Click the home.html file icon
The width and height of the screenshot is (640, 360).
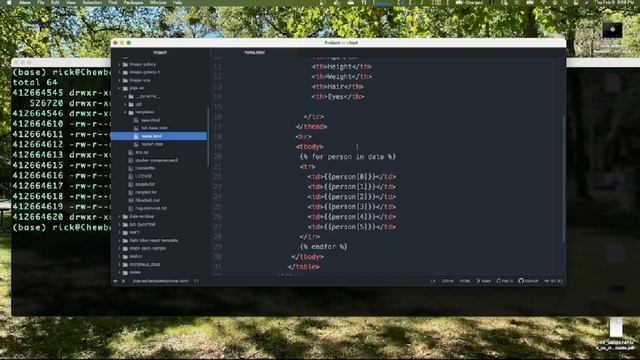click(136, 136)
